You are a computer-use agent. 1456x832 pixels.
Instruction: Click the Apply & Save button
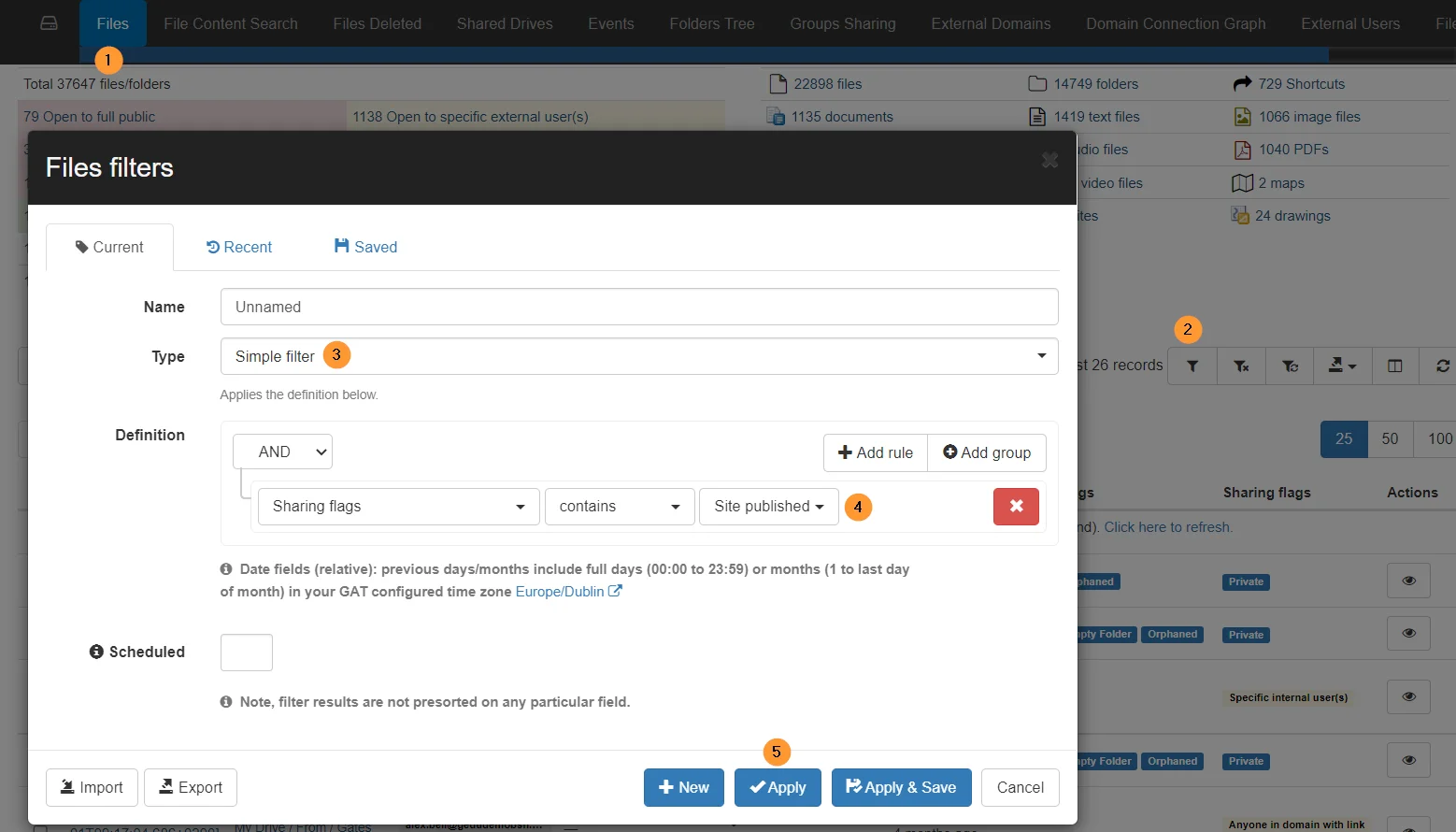[x=901, y=787]
